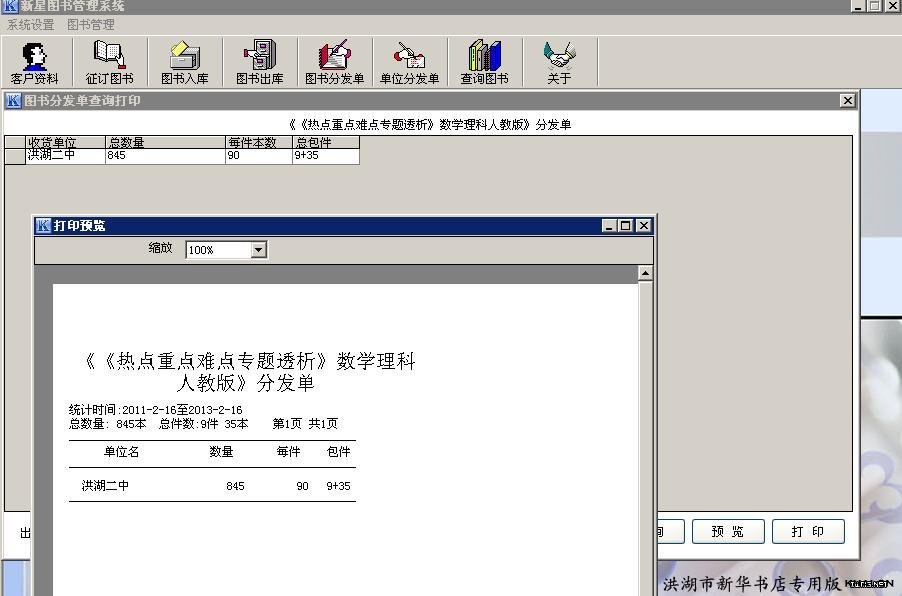Open the 查询图书 book search tool

click(484, 62)
